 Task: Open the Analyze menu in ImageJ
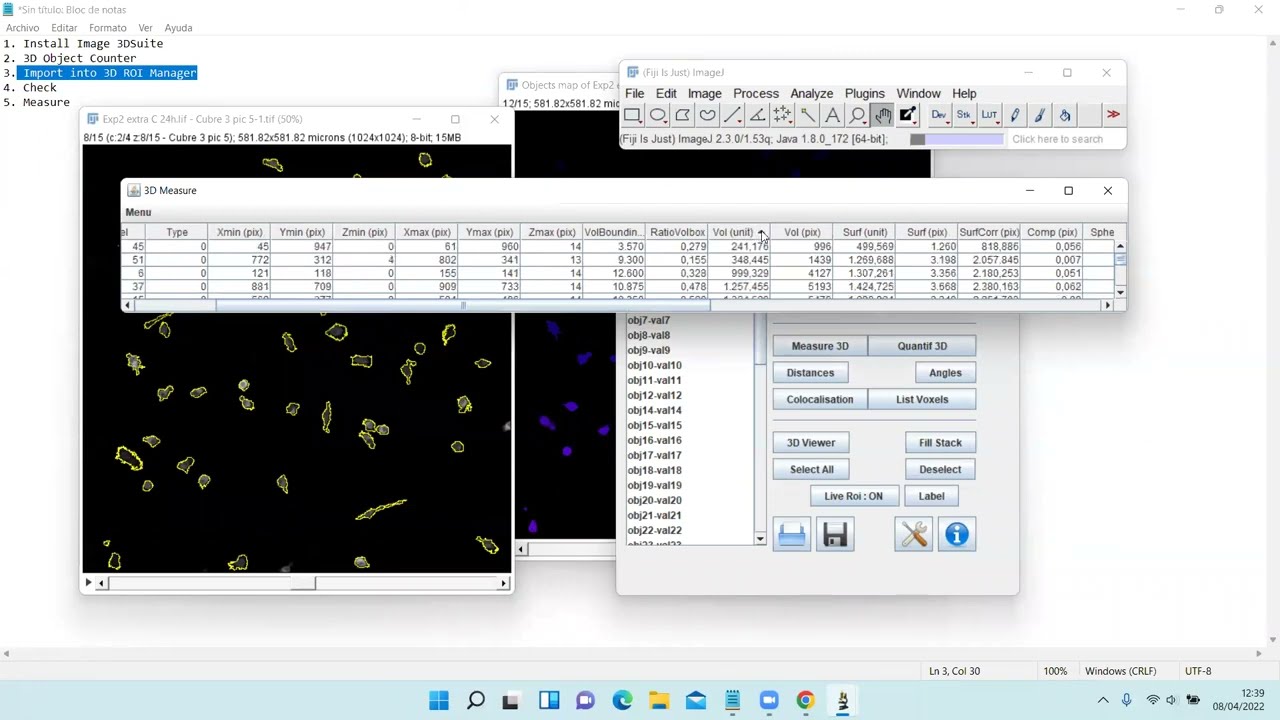click(811, 93)
